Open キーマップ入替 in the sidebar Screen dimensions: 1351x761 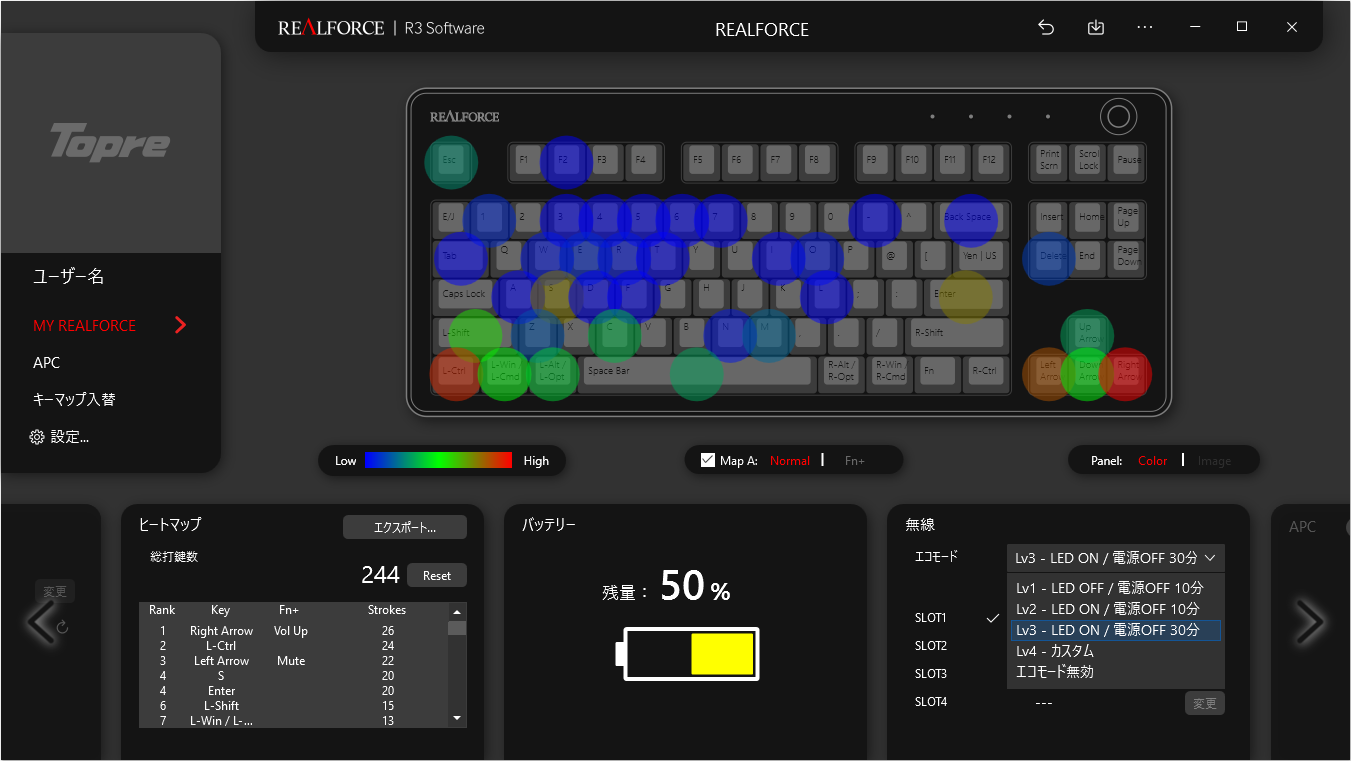[x=74, y=400]
